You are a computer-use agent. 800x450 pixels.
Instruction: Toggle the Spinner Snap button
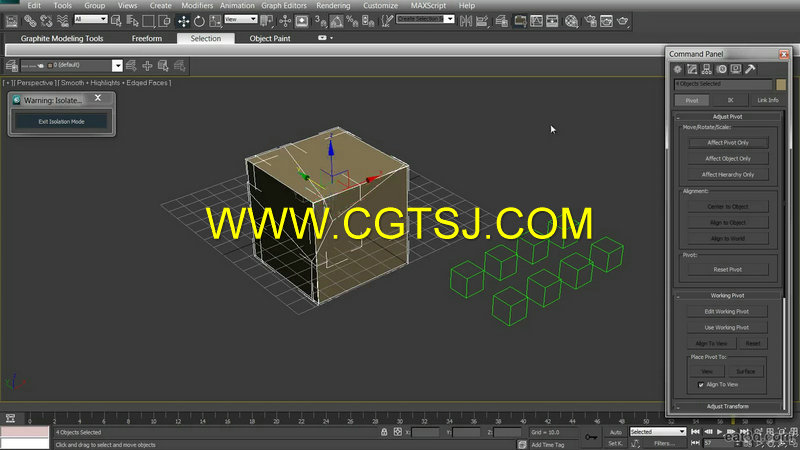point(368,21)
